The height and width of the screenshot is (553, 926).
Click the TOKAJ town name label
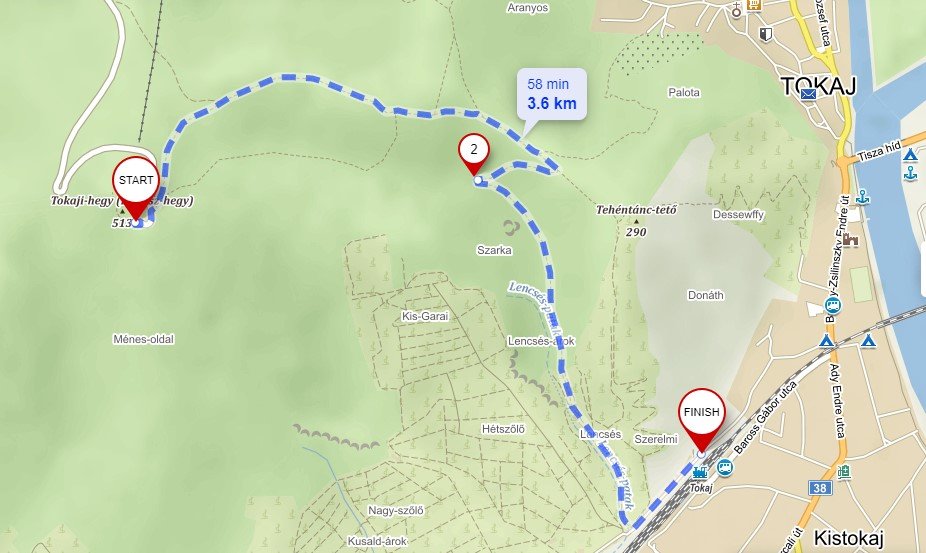click(819, 86)
